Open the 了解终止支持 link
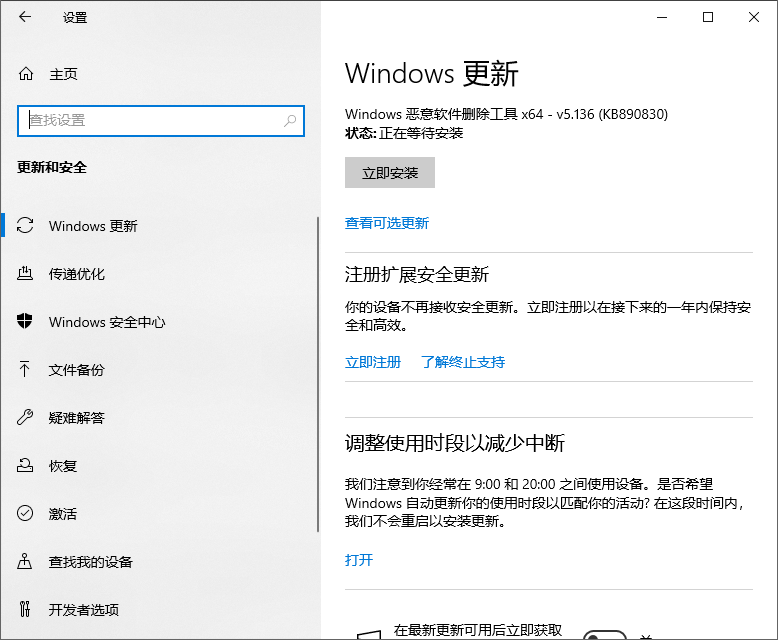This screenshot has width=778, height=640. tap(463, 362)
